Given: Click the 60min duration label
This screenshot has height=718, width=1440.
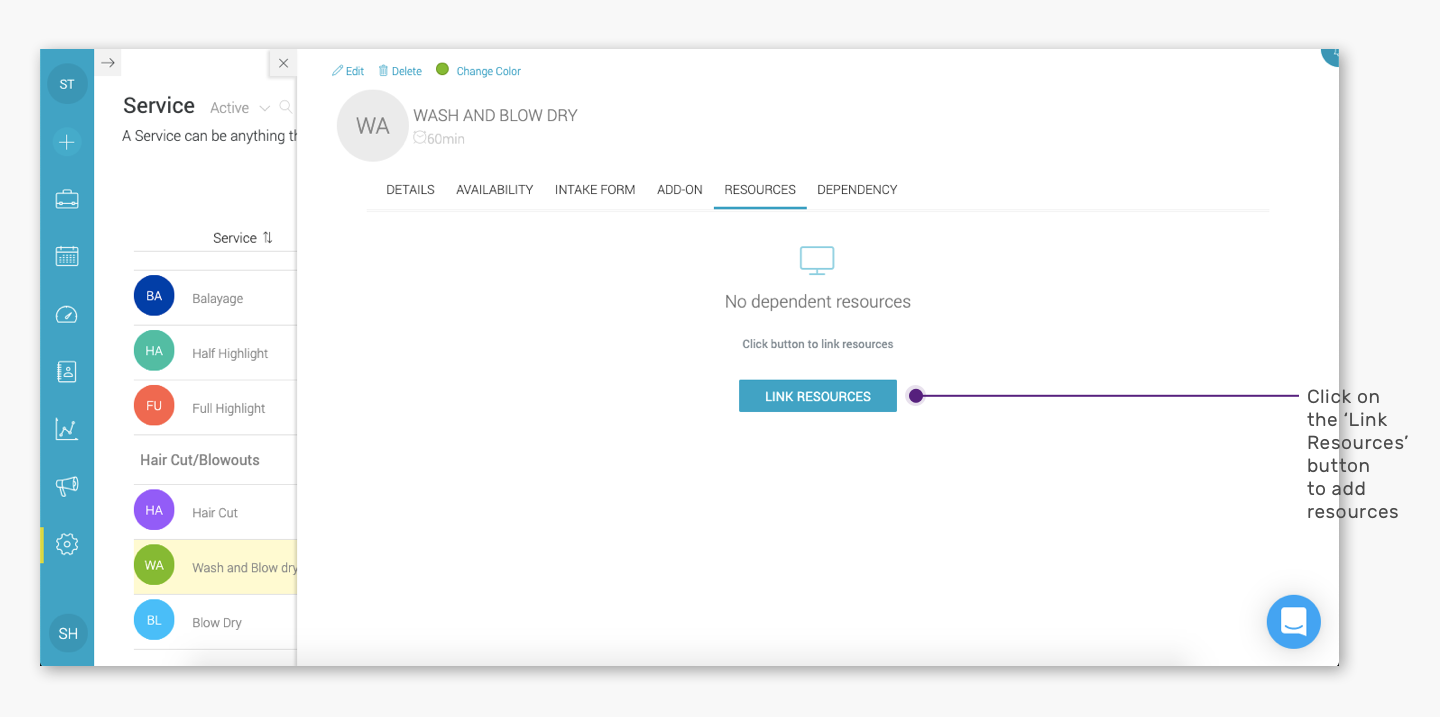Looking at the screenshot, I should 439,139.
